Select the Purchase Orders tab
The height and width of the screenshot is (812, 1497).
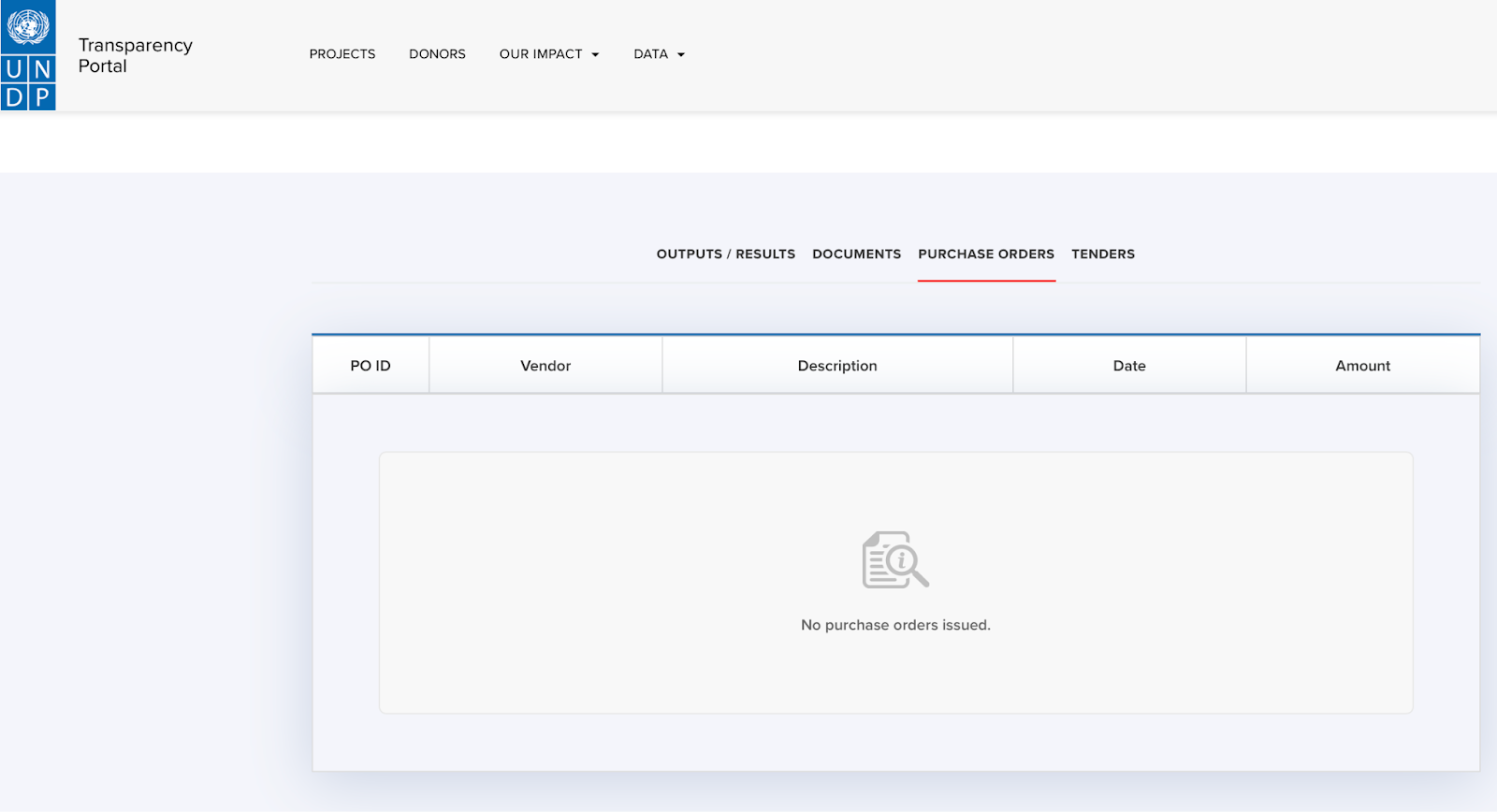(986, 254)
